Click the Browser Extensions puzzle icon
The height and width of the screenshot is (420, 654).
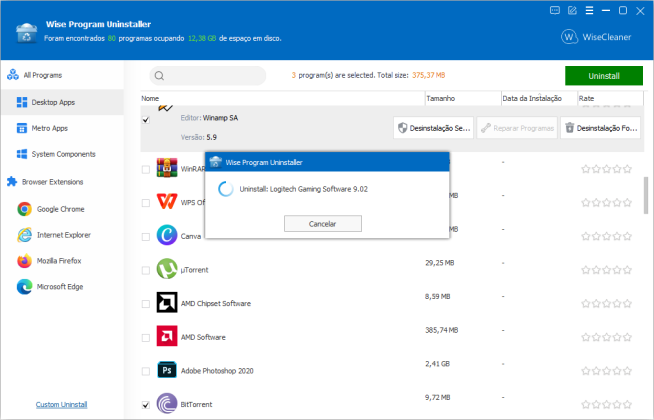[12, 182]
